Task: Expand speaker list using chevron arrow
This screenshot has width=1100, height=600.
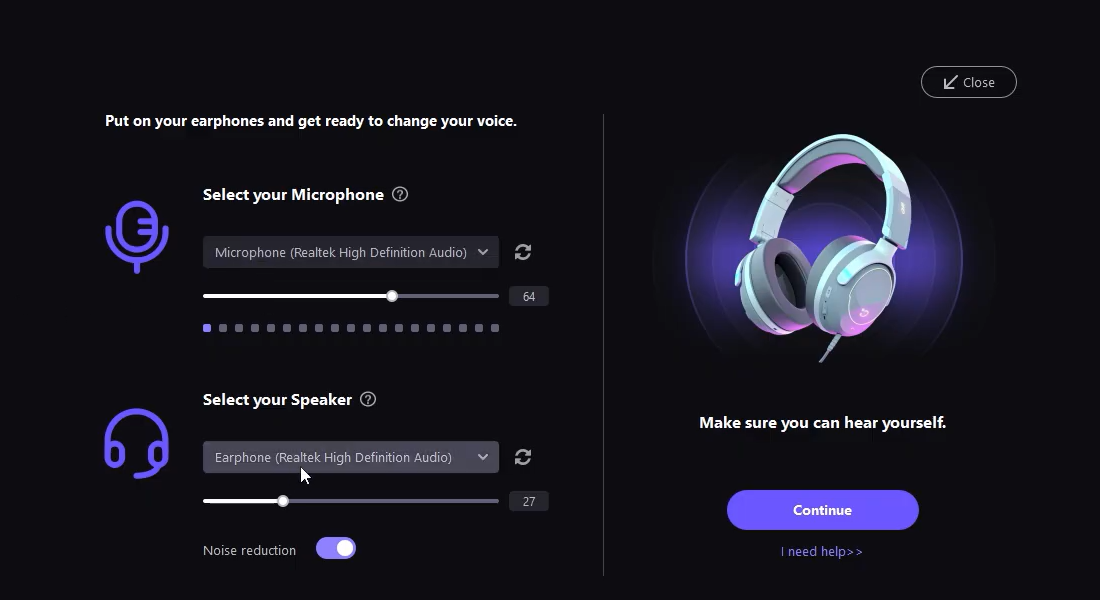Action: 483,457
